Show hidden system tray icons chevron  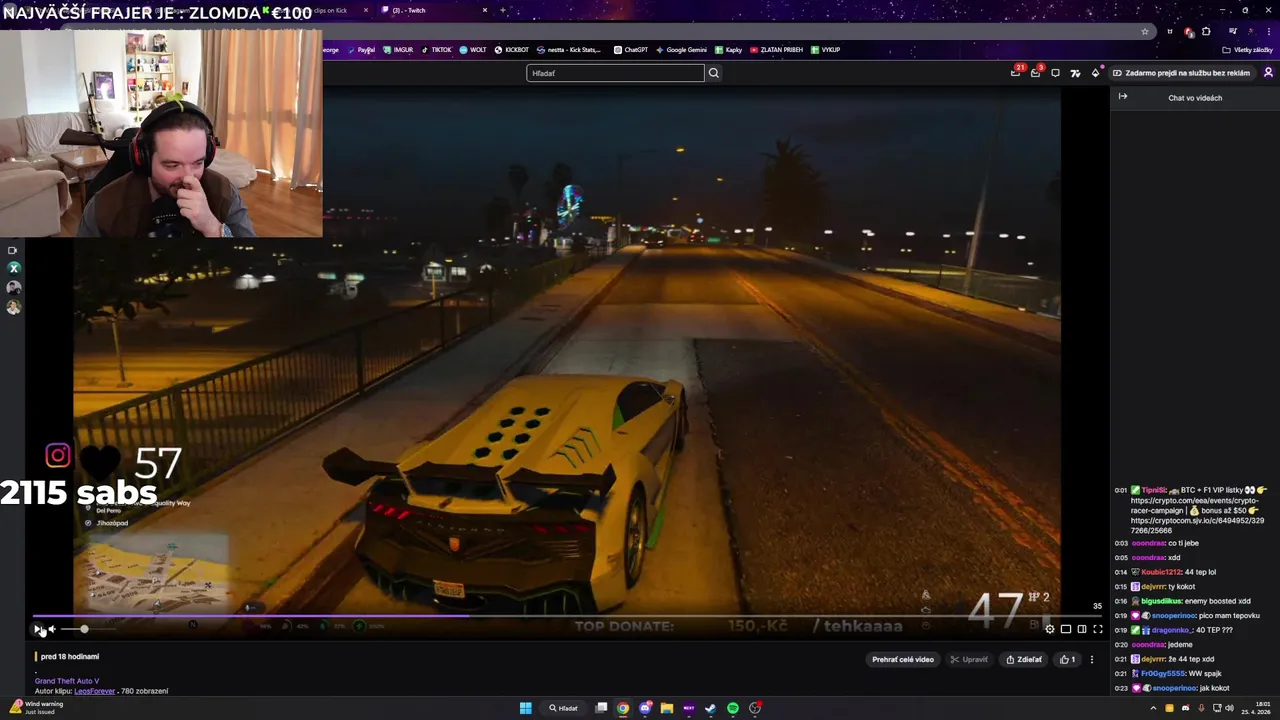[x=1153, y=708]
